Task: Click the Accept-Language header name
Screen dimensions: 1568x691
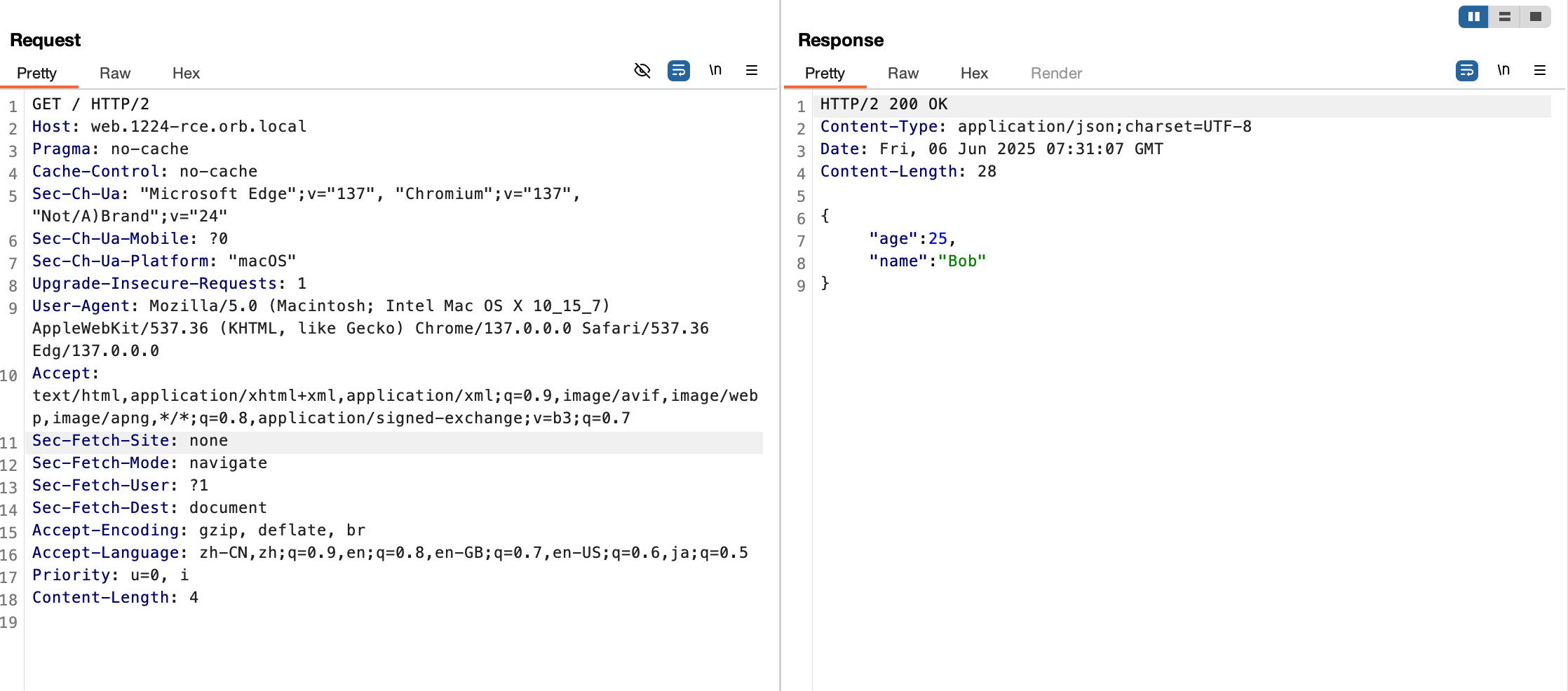Action: click(105, 552)
